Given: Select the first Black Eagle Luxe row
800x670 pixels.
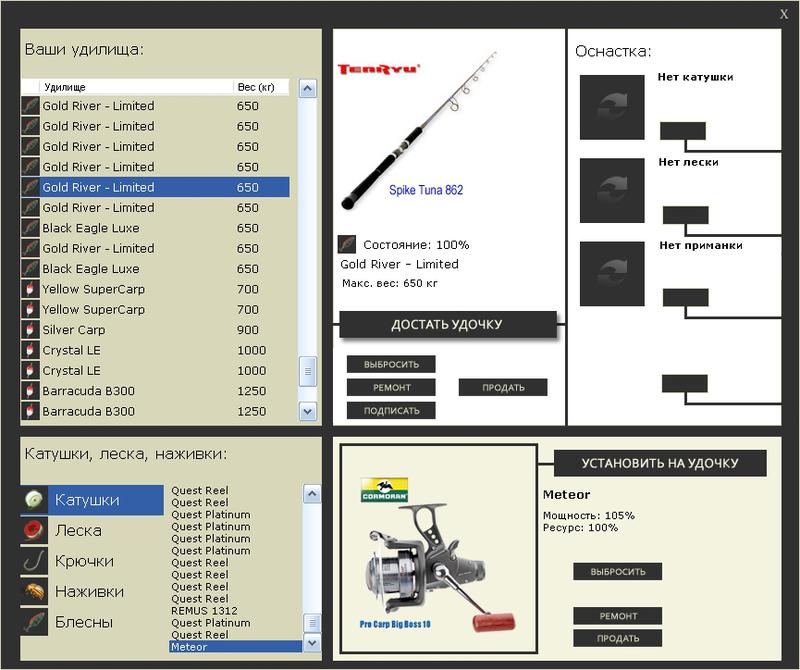Looking at the screenshot, I should click(x=155, y=228).
